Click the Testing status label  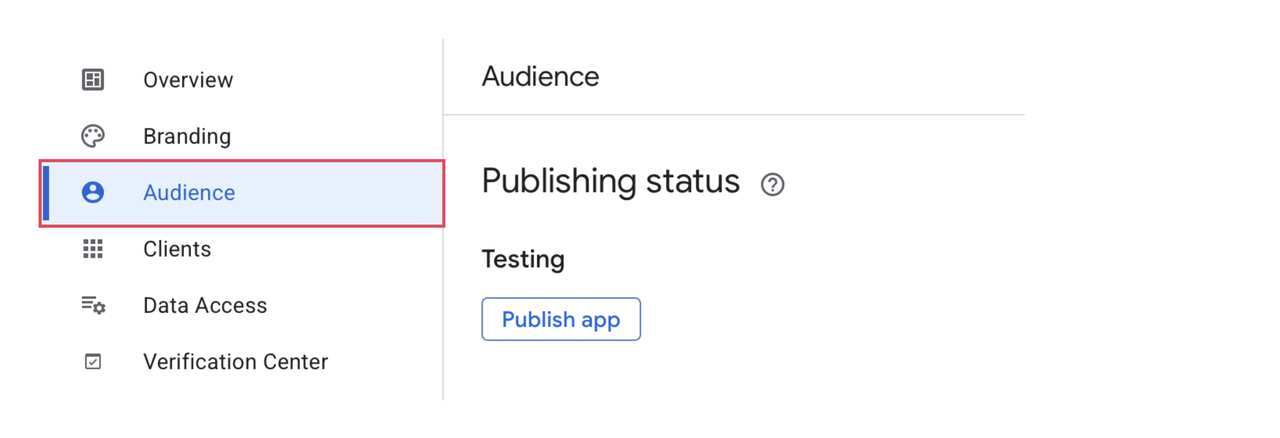click(x=523, y=259)
